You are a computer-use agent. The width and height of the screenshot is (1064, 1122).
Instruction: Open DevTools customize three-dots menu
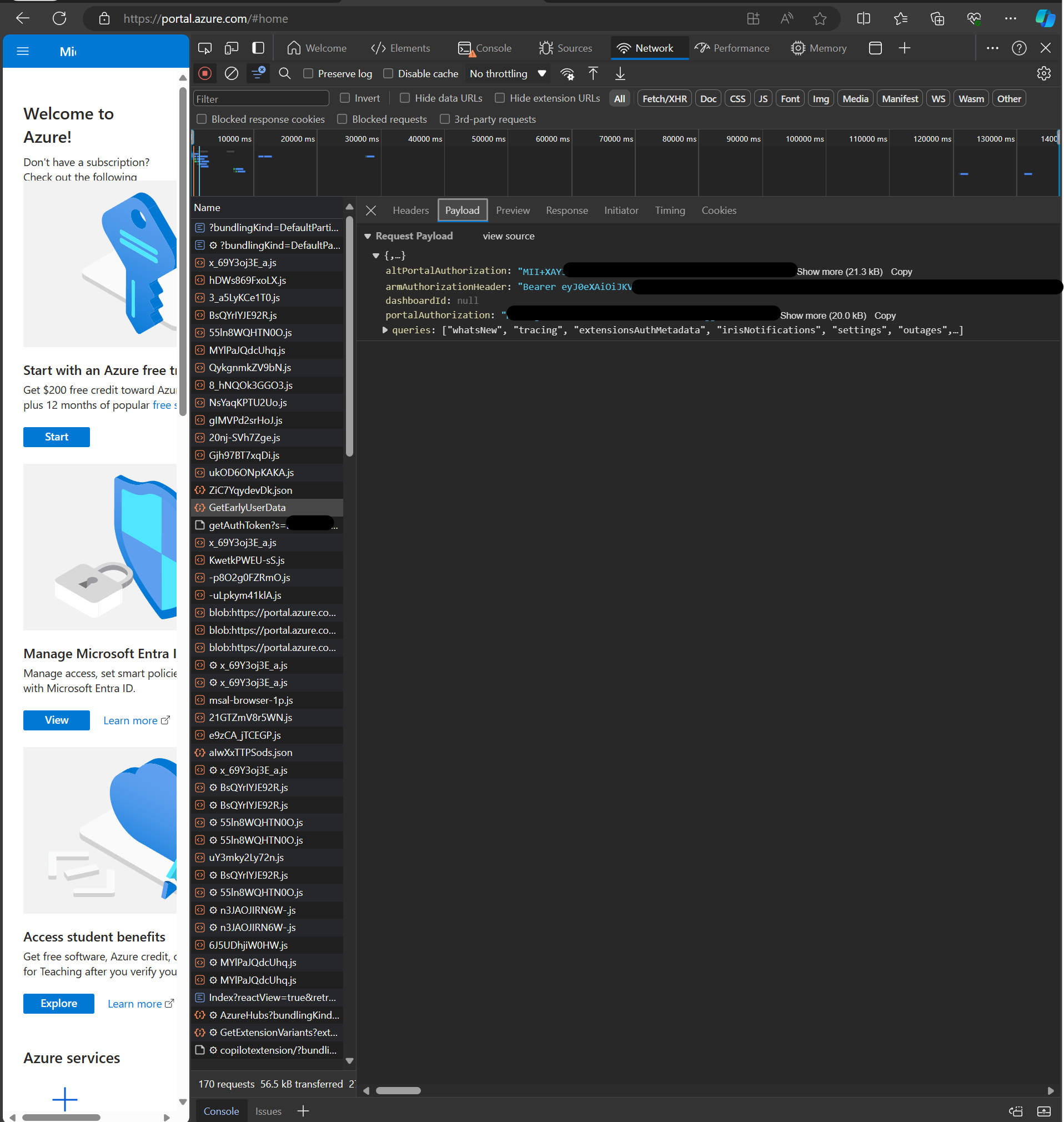[x=992, y=48]
